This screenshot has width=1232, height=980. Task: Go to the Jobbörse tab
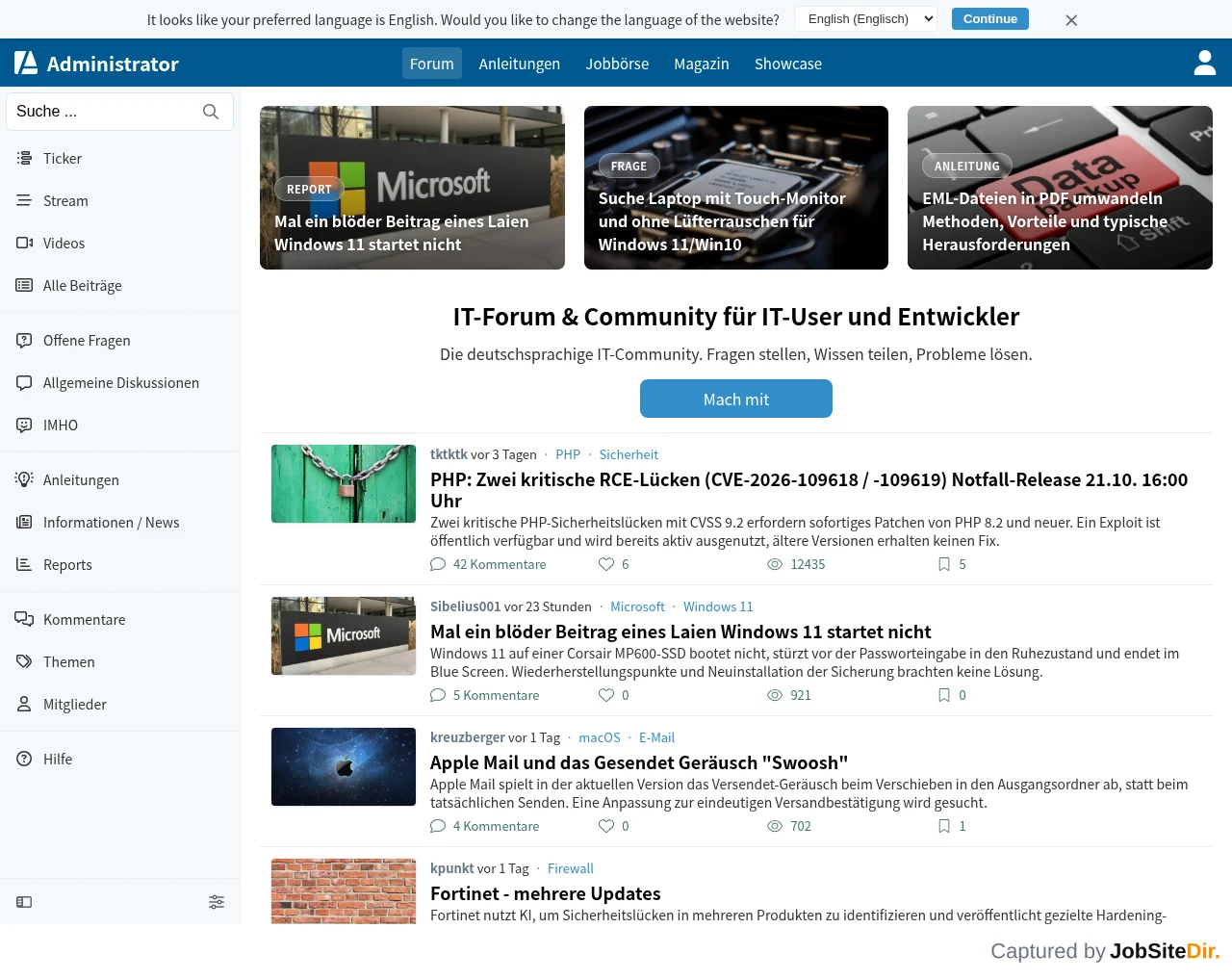617,64
